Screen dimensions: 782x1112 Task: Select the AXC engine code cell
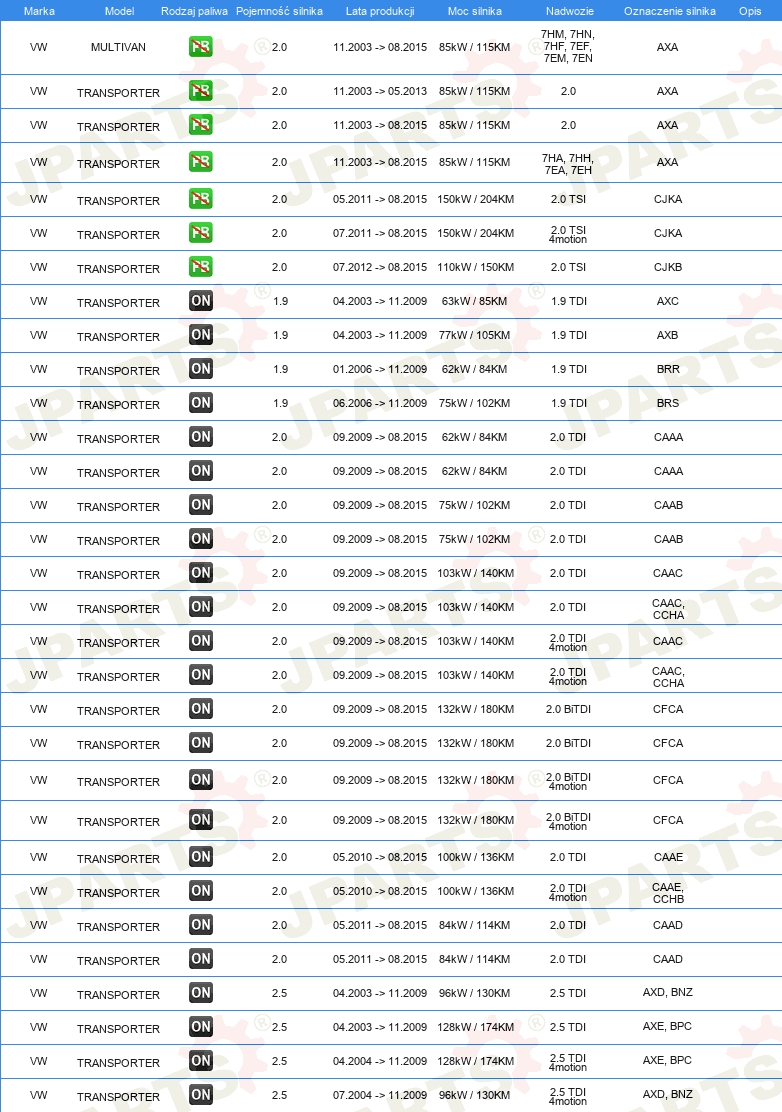tap(667, 301)
